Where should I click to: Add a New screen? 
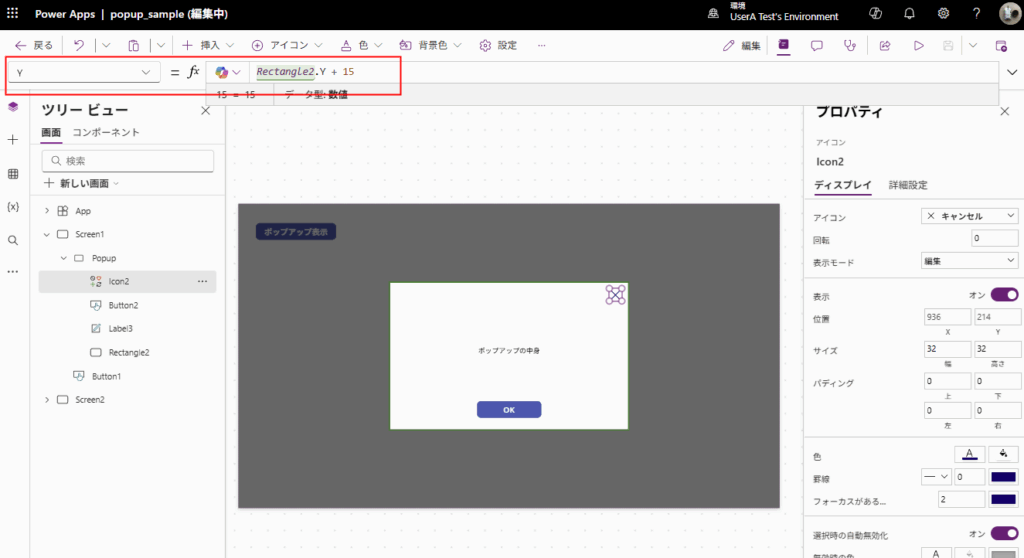[x=81, y=184]
